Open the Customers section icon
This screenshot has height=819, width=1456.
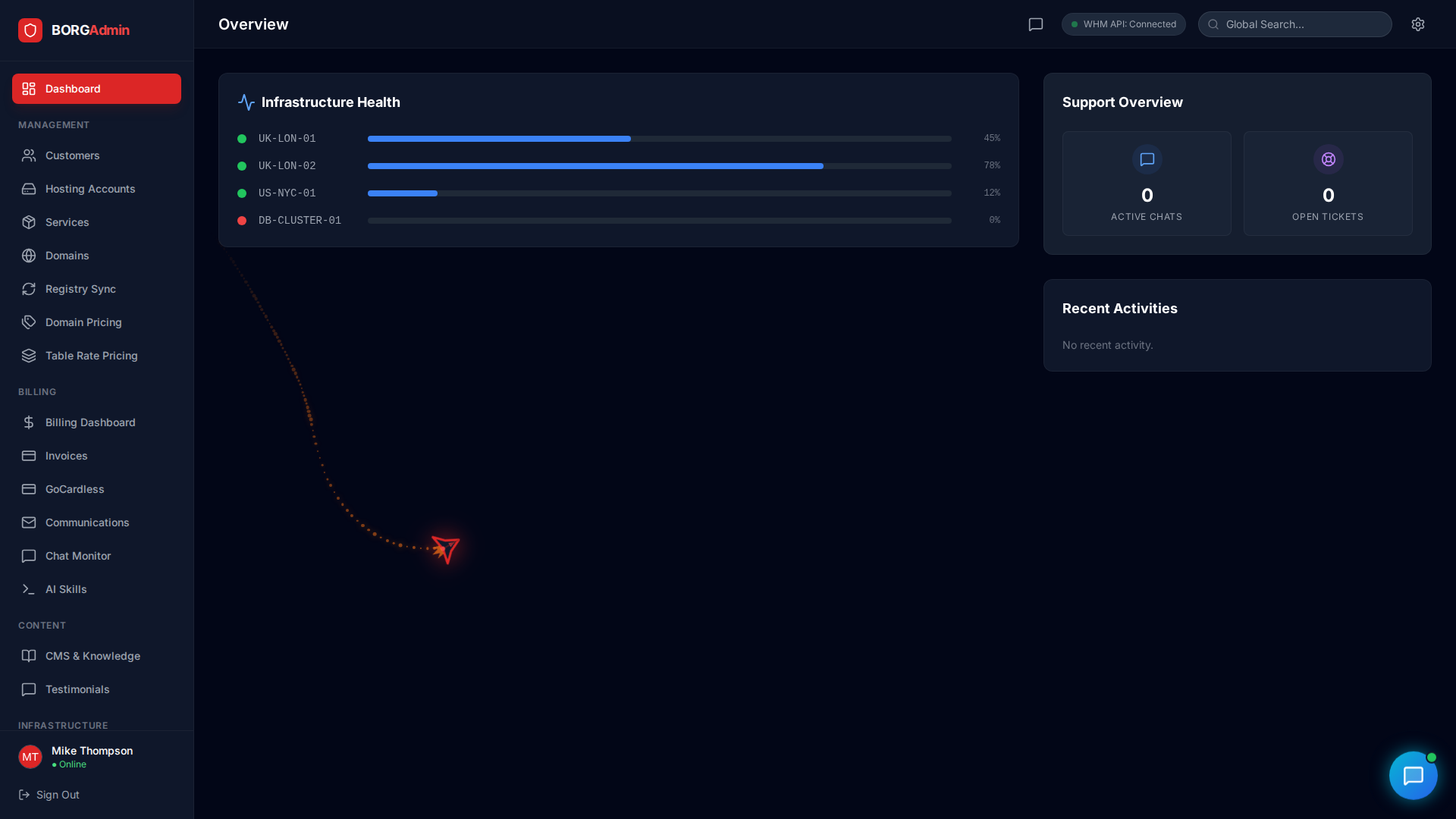point(29,155)
